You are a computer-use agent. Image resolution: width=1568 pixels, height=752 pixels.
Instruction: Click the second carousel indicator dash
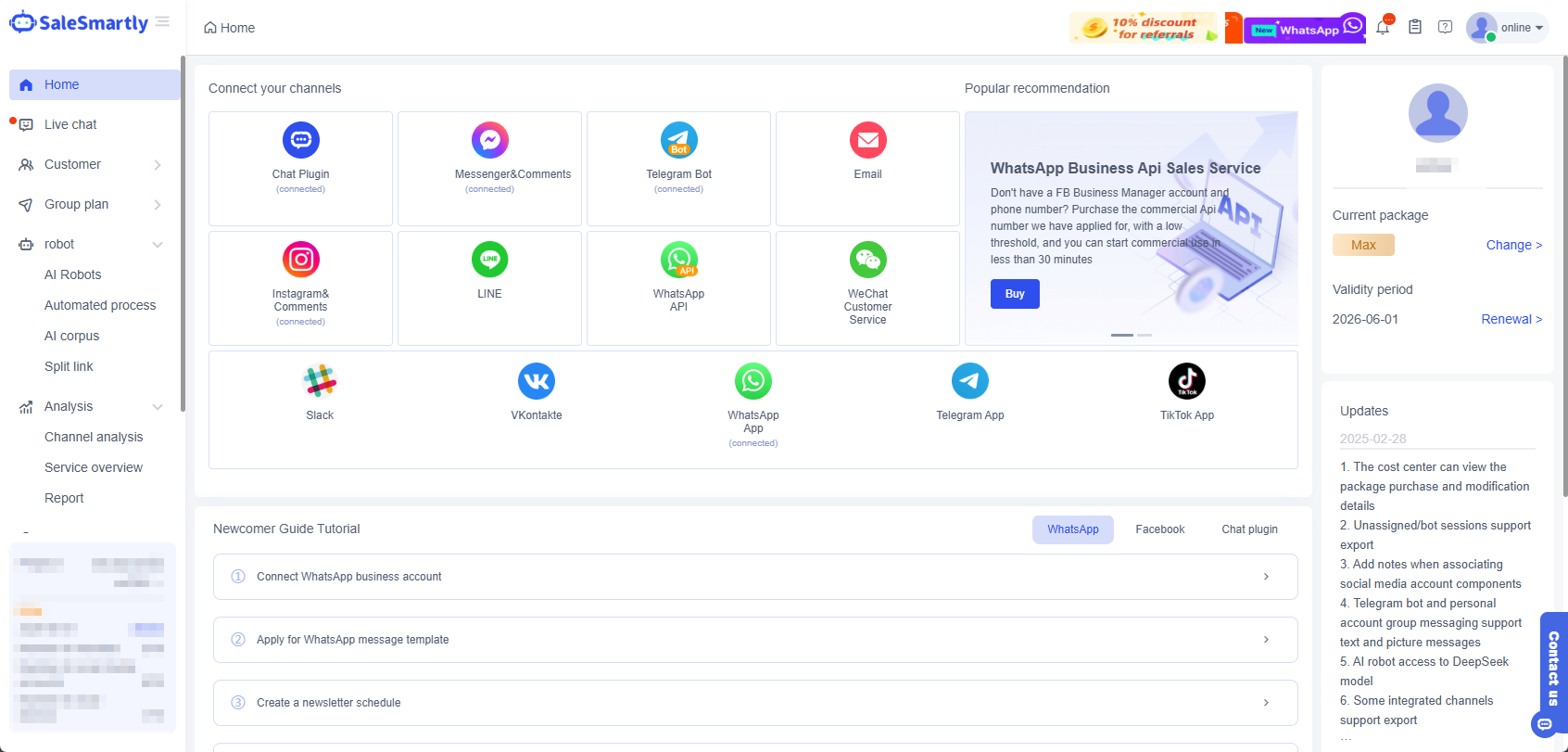pos(1144,335)
